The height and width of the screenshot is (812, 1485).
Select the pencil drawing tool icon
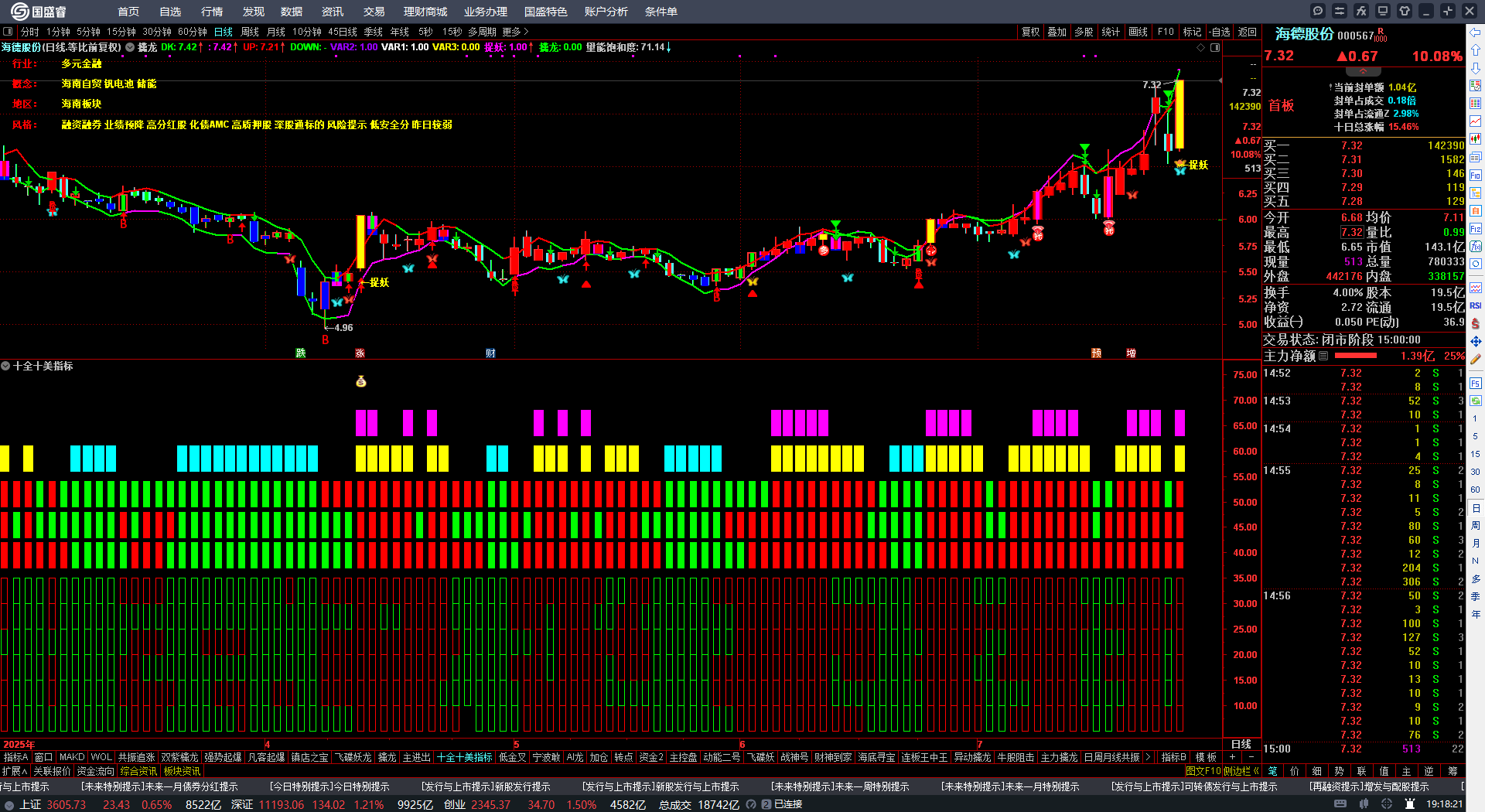coord(1476,360)
